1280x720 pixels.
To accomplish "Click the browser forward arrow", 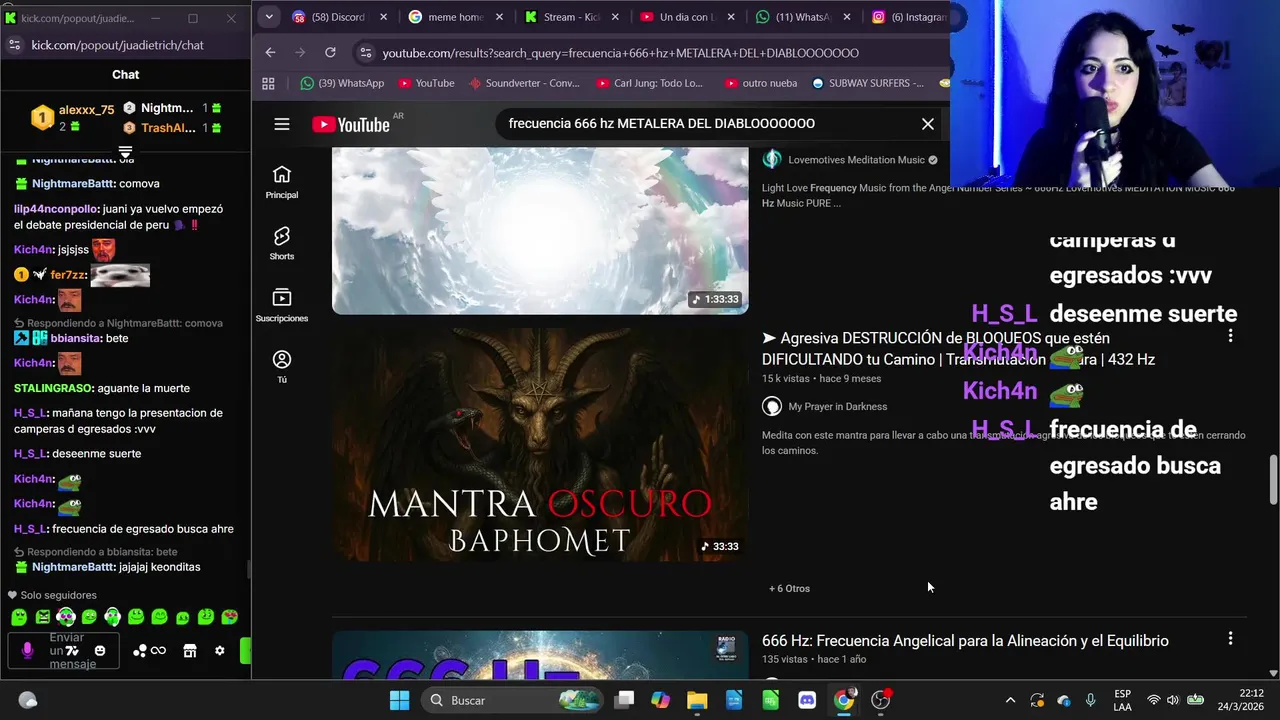I will pyautogui.click(x=300, y=53).
